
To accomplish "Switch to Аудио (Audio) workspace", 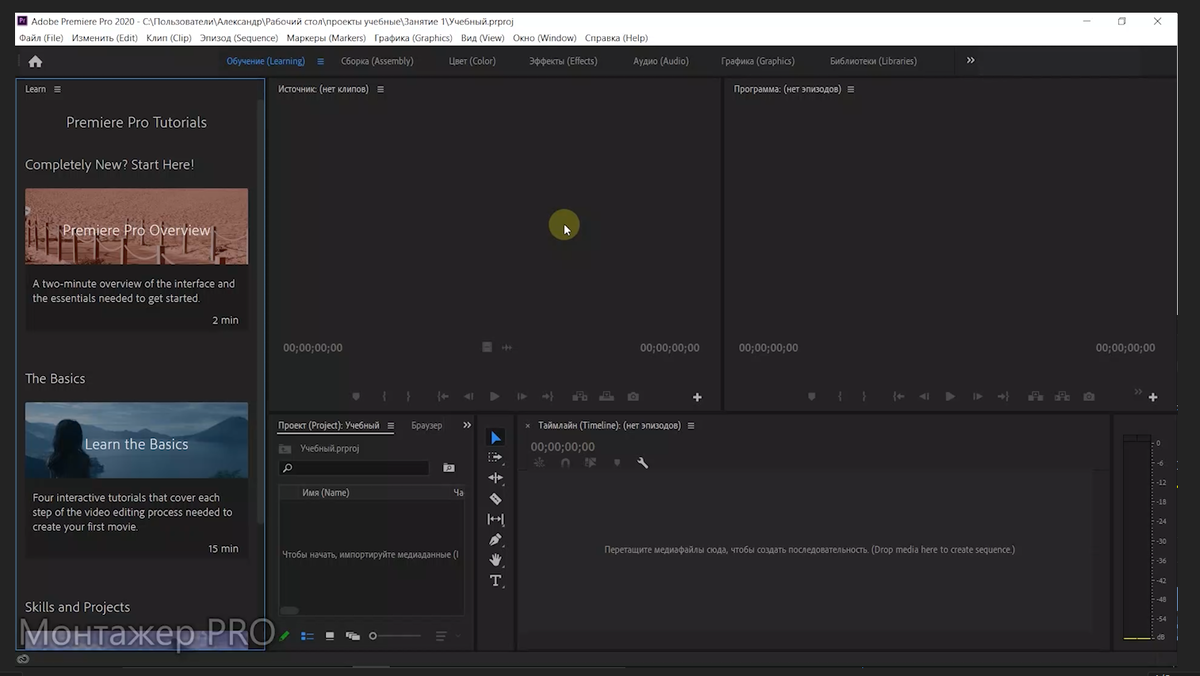I will coord(661,61).
